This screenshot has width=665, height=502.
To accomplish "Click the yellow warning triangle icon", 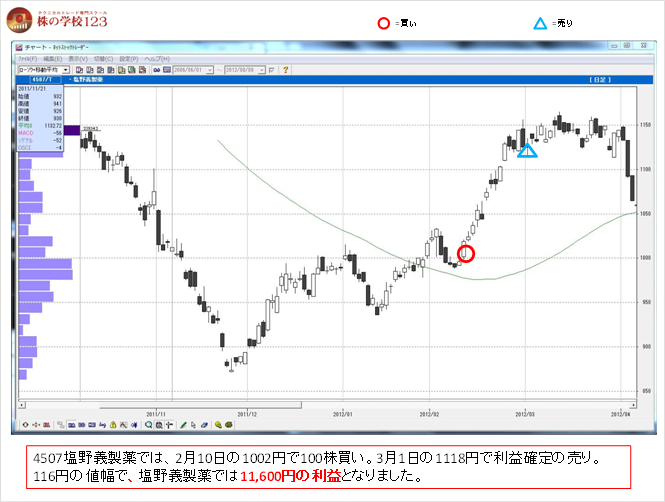I will [x=115, y=424].
